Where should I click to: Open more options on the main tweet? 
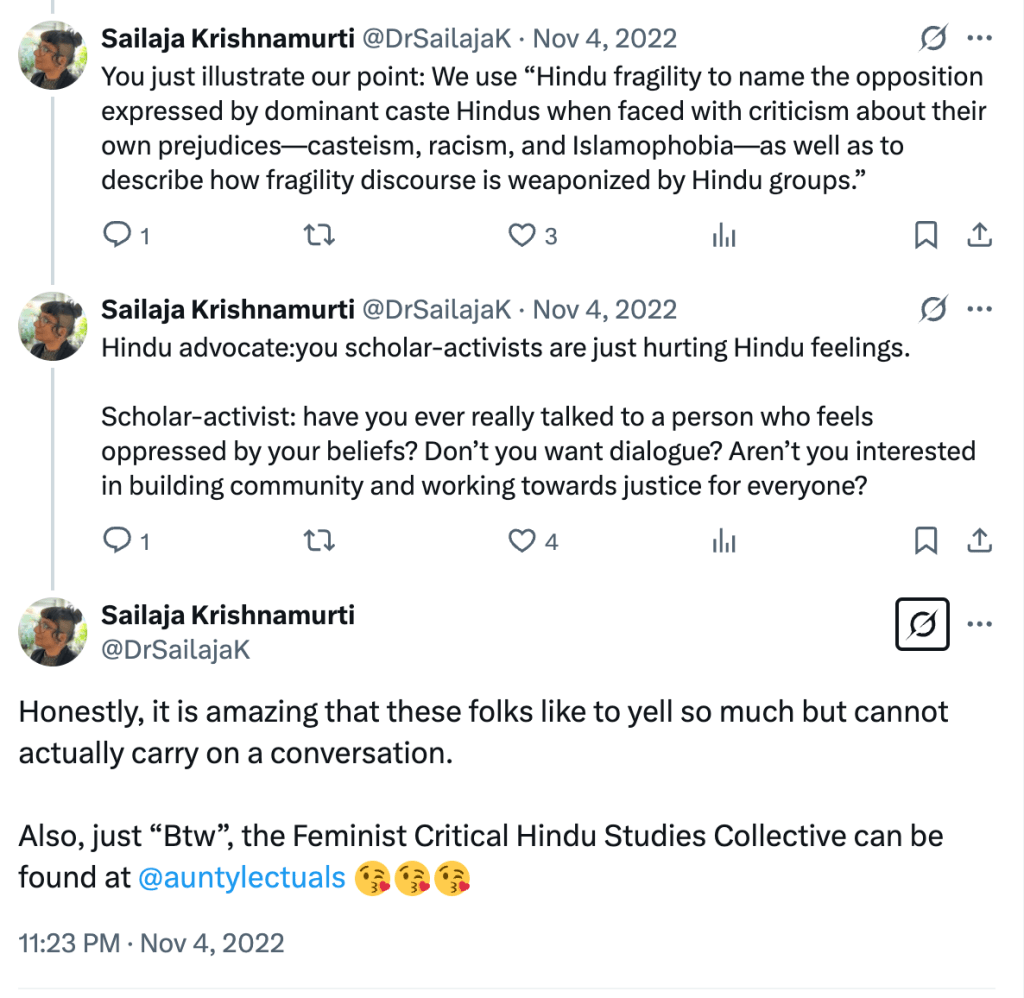tap(980, 625)
